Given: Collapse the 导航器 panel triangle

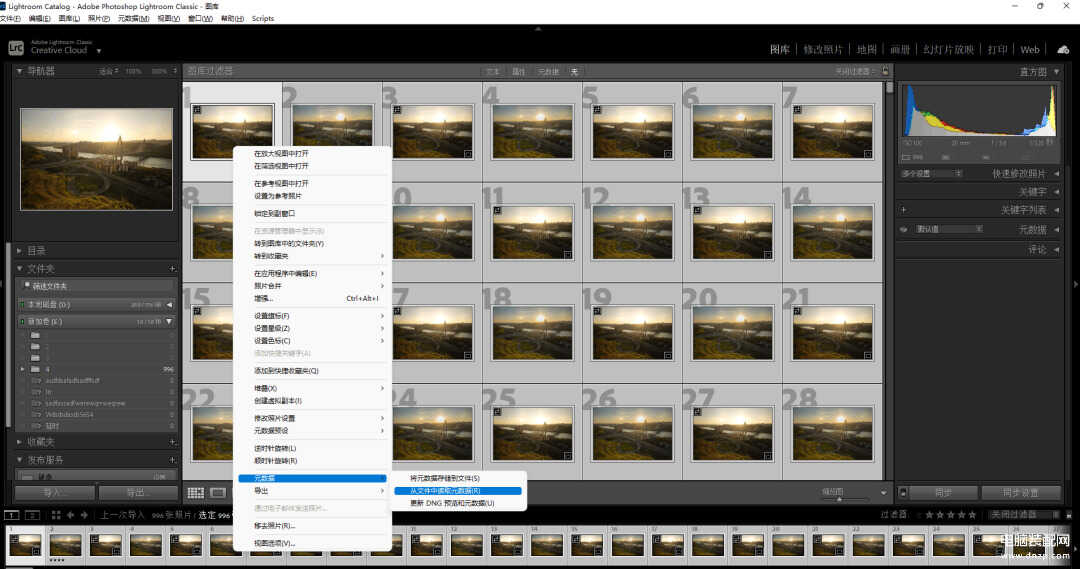Looking at the screenshot, I should 19,71.
